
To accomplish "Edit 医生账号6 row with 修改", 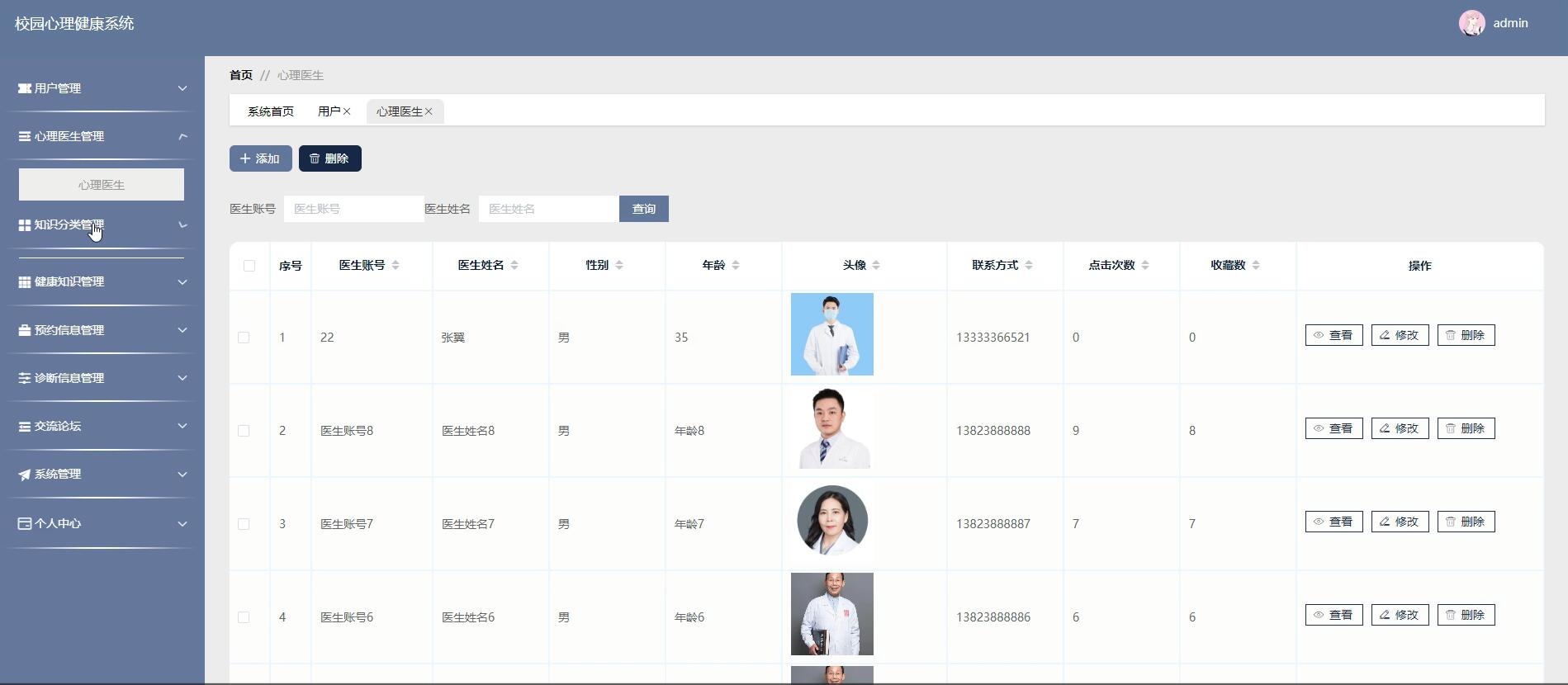I will point(1400,615).
